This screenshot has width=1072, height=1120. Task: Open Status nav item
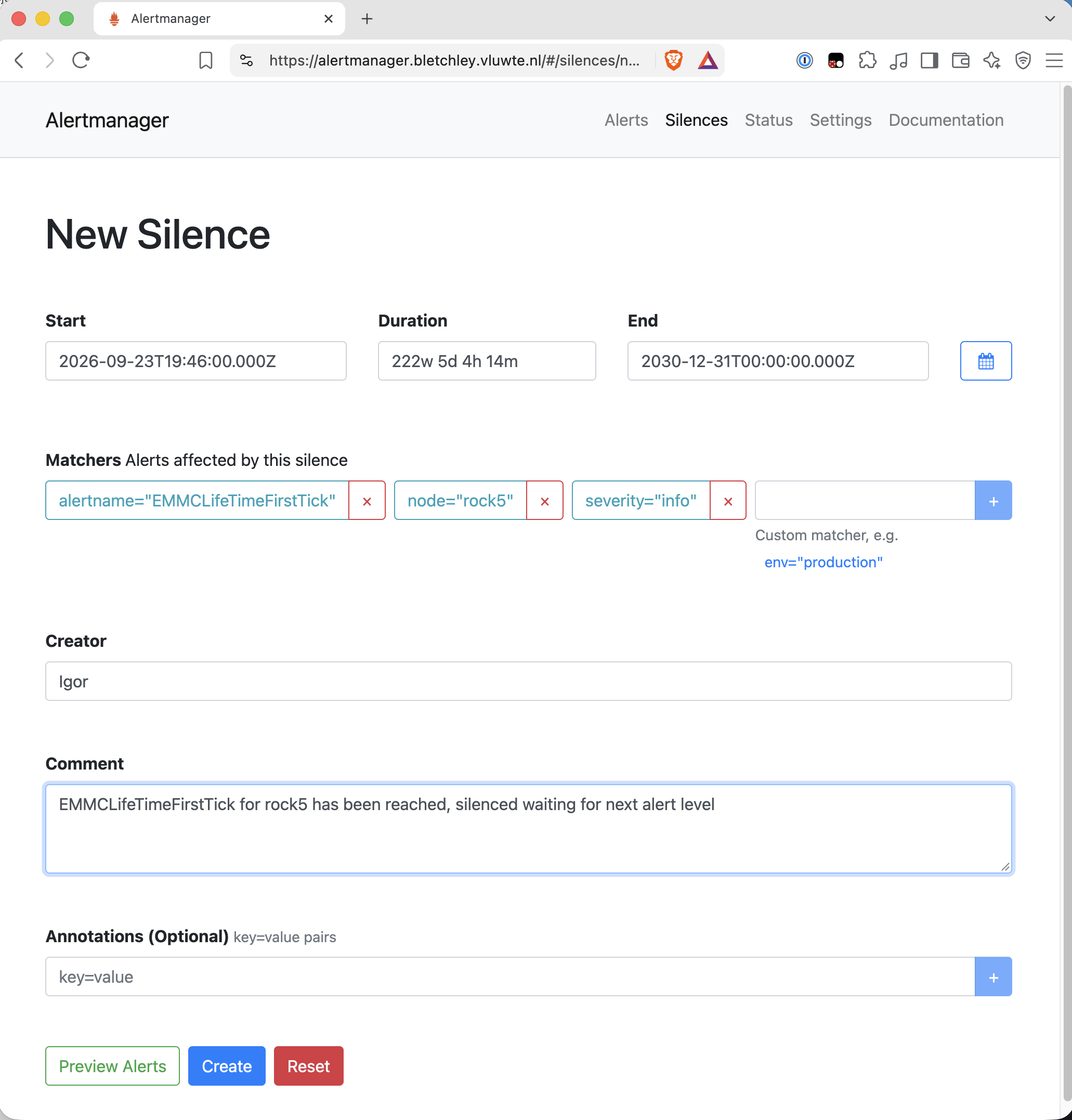tap(768, 120)
